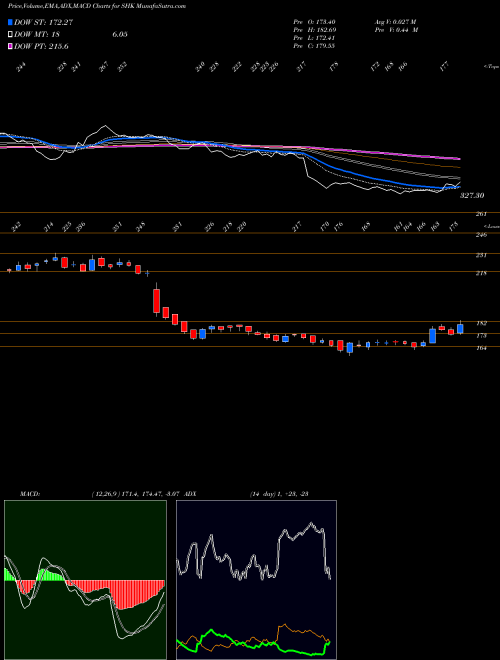This screenshot has height=660, width=500.
Task: Open the ADX indicator panel
Action: [256, 580]
